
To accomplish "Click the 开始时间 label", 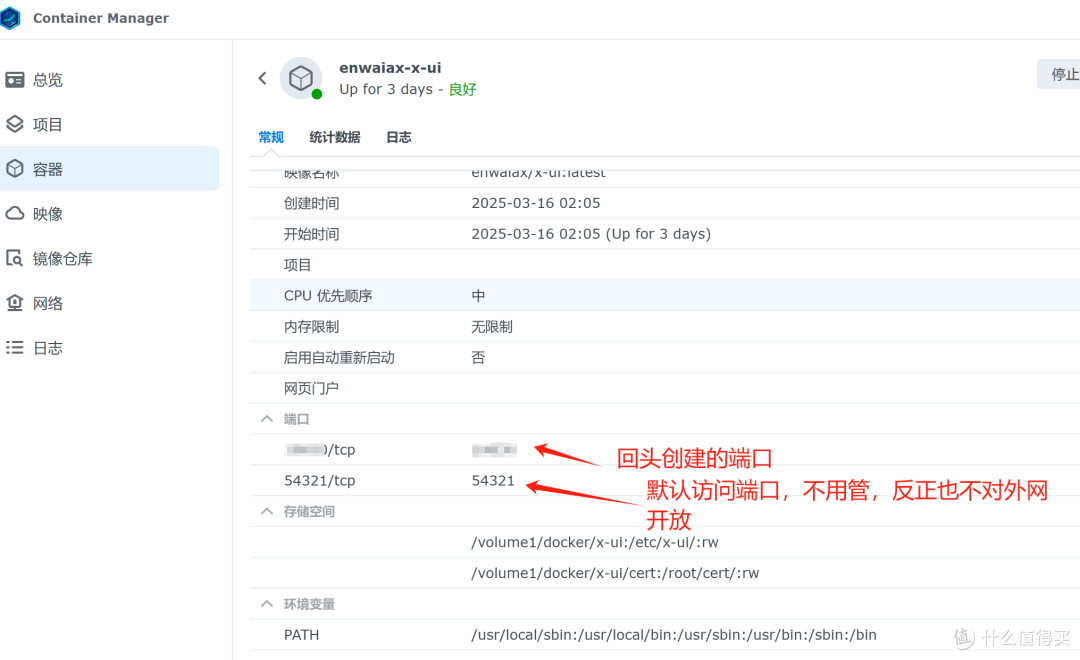I will [x=311, y=234].
